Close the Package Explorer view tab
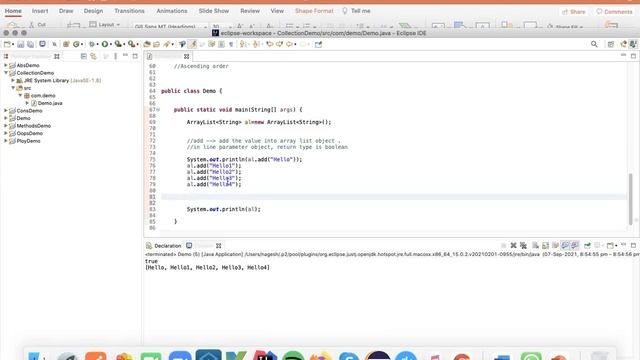Image resolution: width=640 pixels, height=360 pixels. pos(57,56)
